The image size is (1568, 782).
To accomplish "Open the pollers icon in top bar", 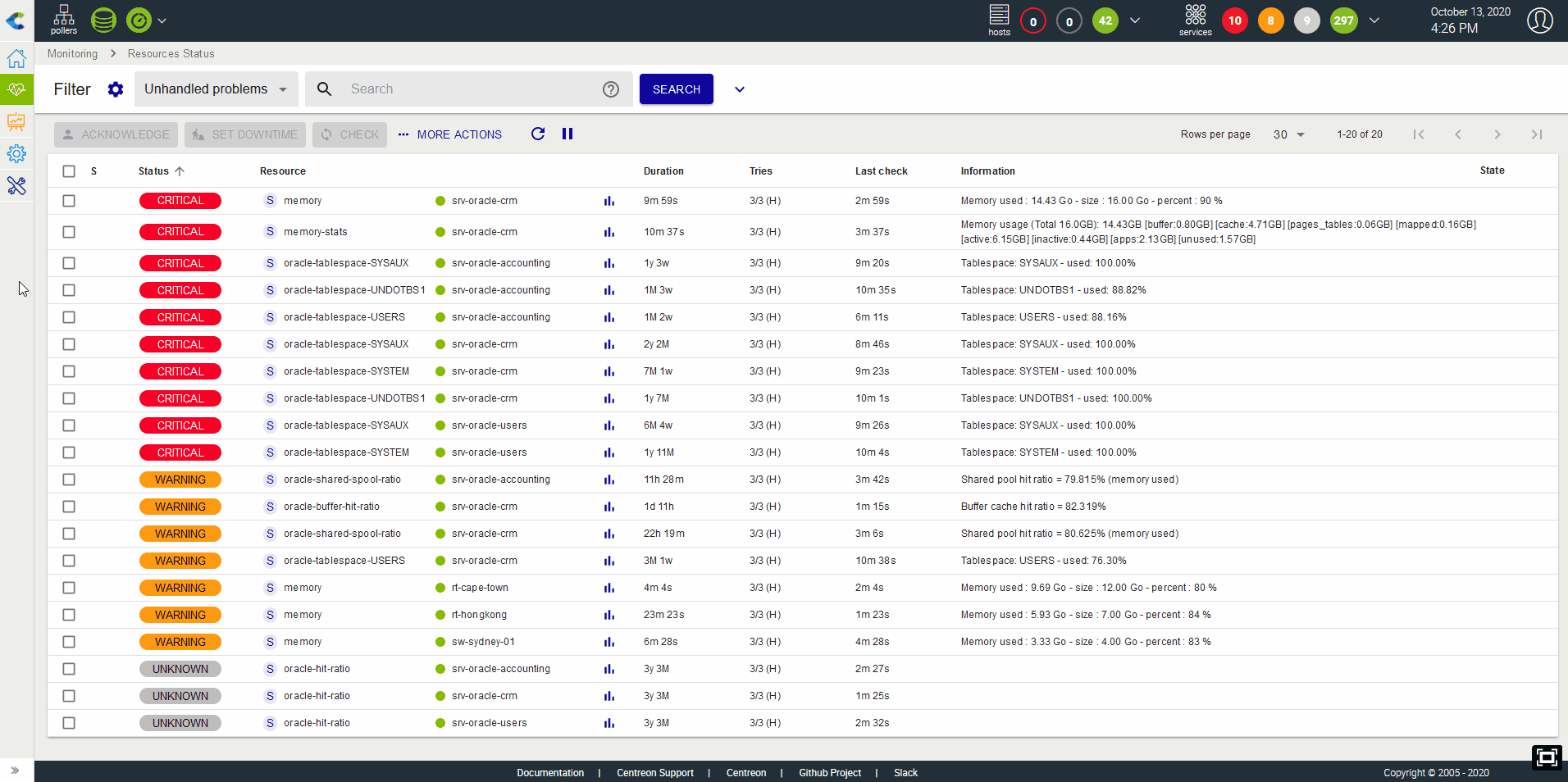I will tap(63, 20).
